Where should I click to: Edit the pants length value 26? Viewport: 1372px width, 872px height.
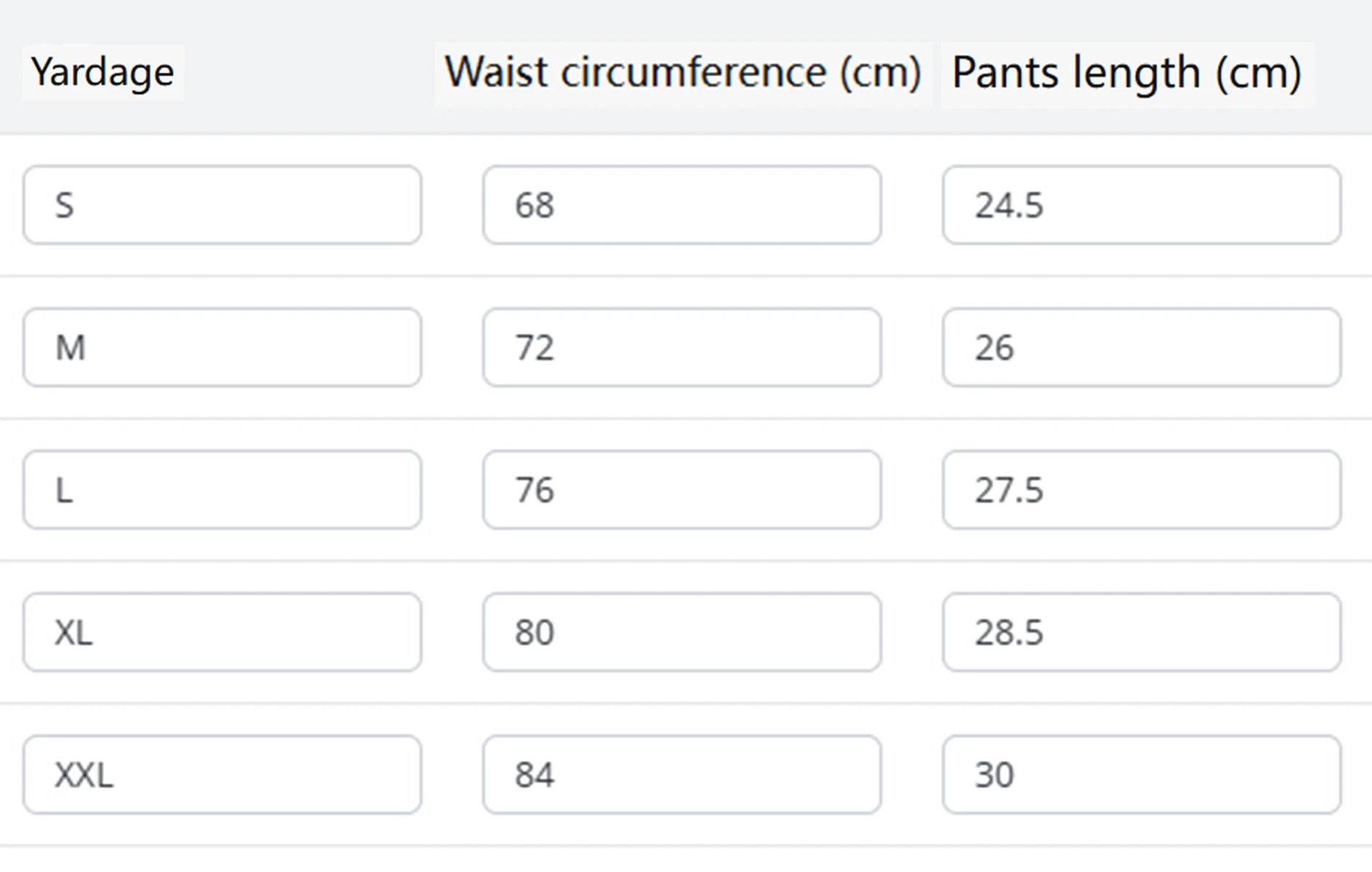[x=1142, y=348]
